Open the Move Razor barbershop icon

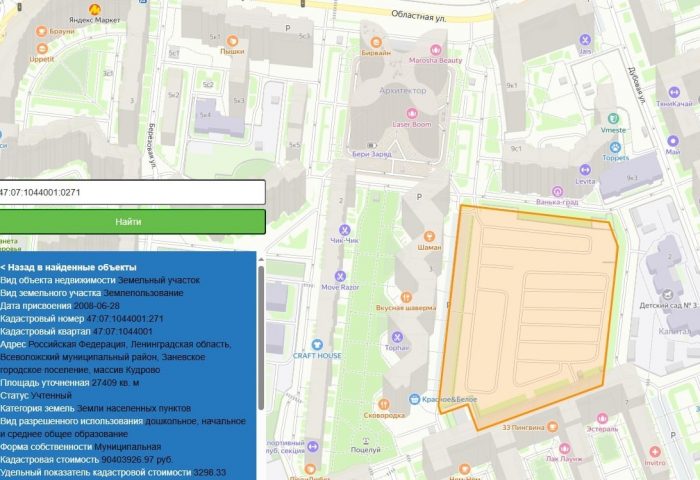pos(340,276)
